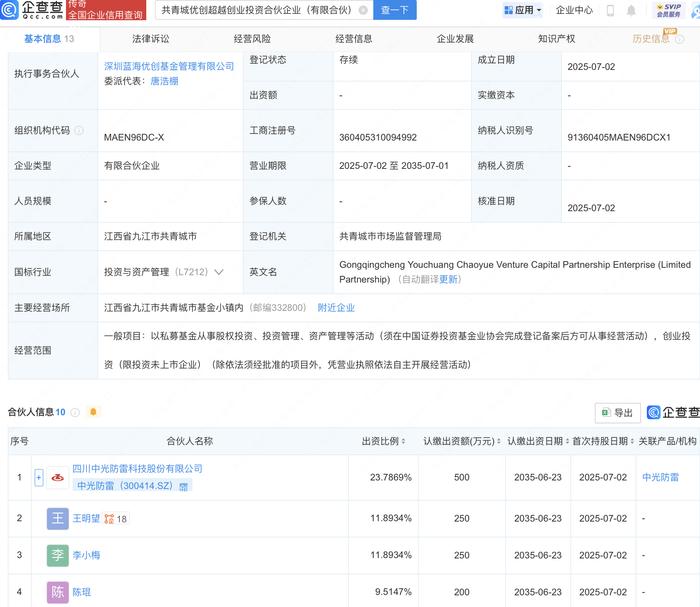
Task: Clear the search box with the X icon
Action: click(363, 10)
